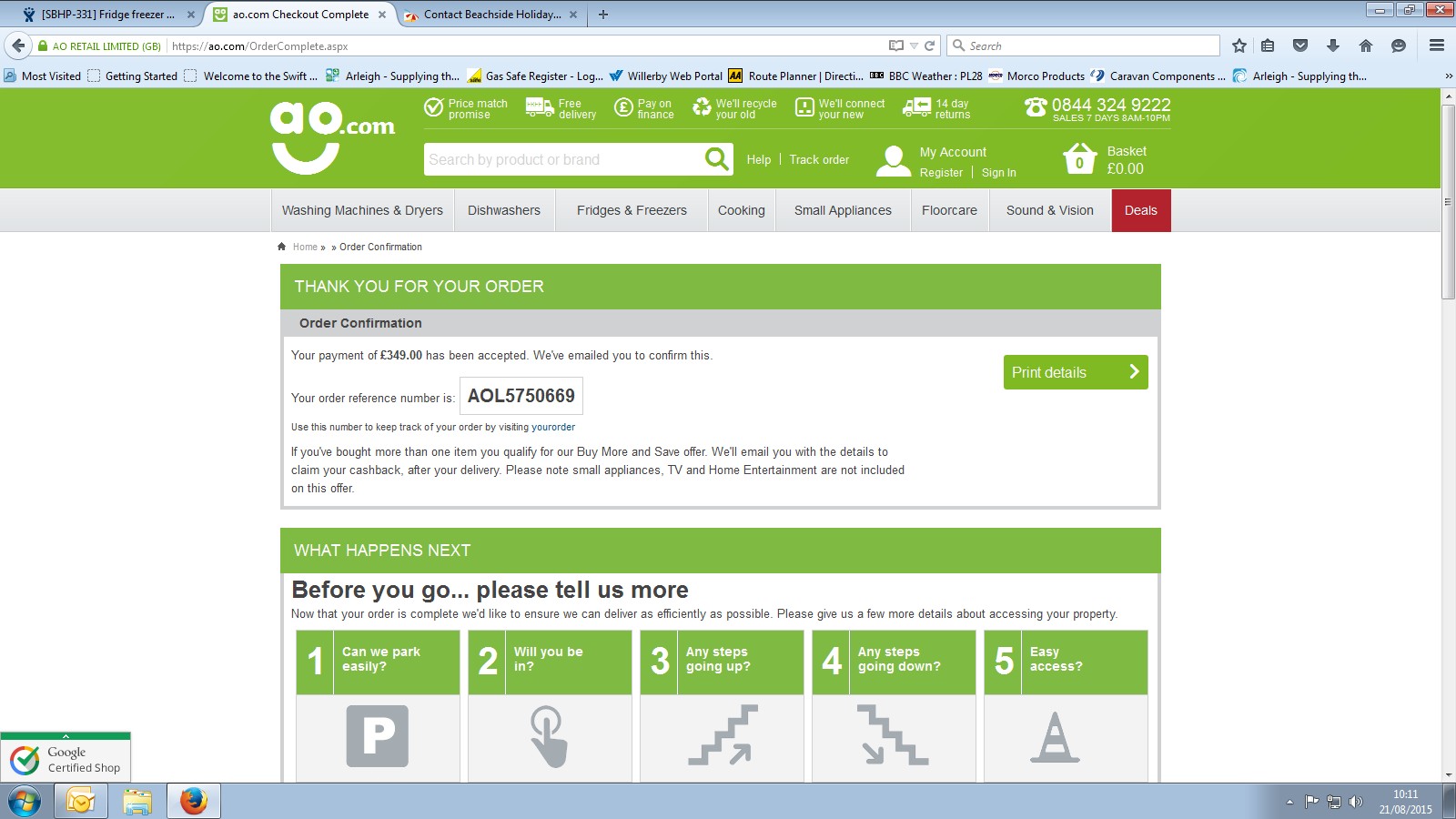This screenshot has height=819, width=1456.
Task: Open the basket icon showing 0 items
Action: [1079, 159]
